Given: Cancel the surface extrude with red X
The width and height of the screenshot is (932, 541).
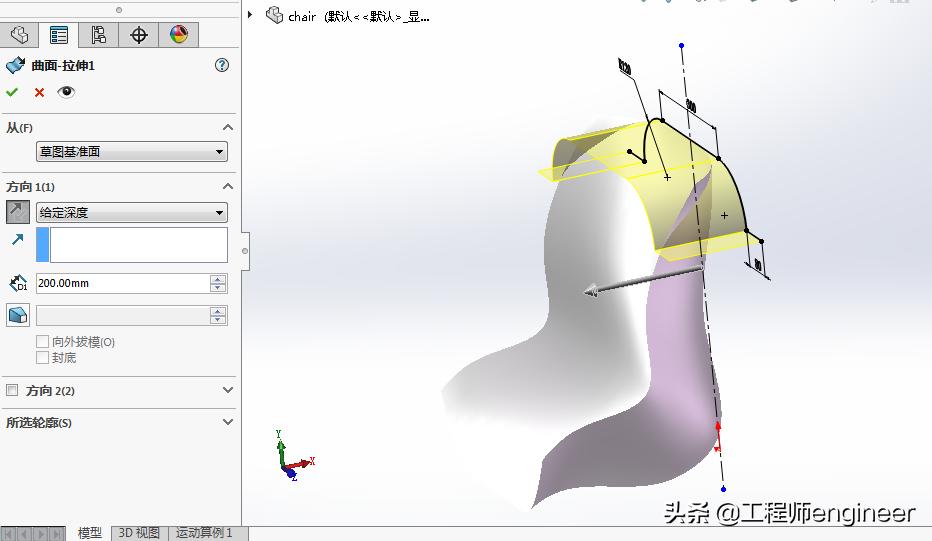Looking at the screenshot, I should coord(39,92).
